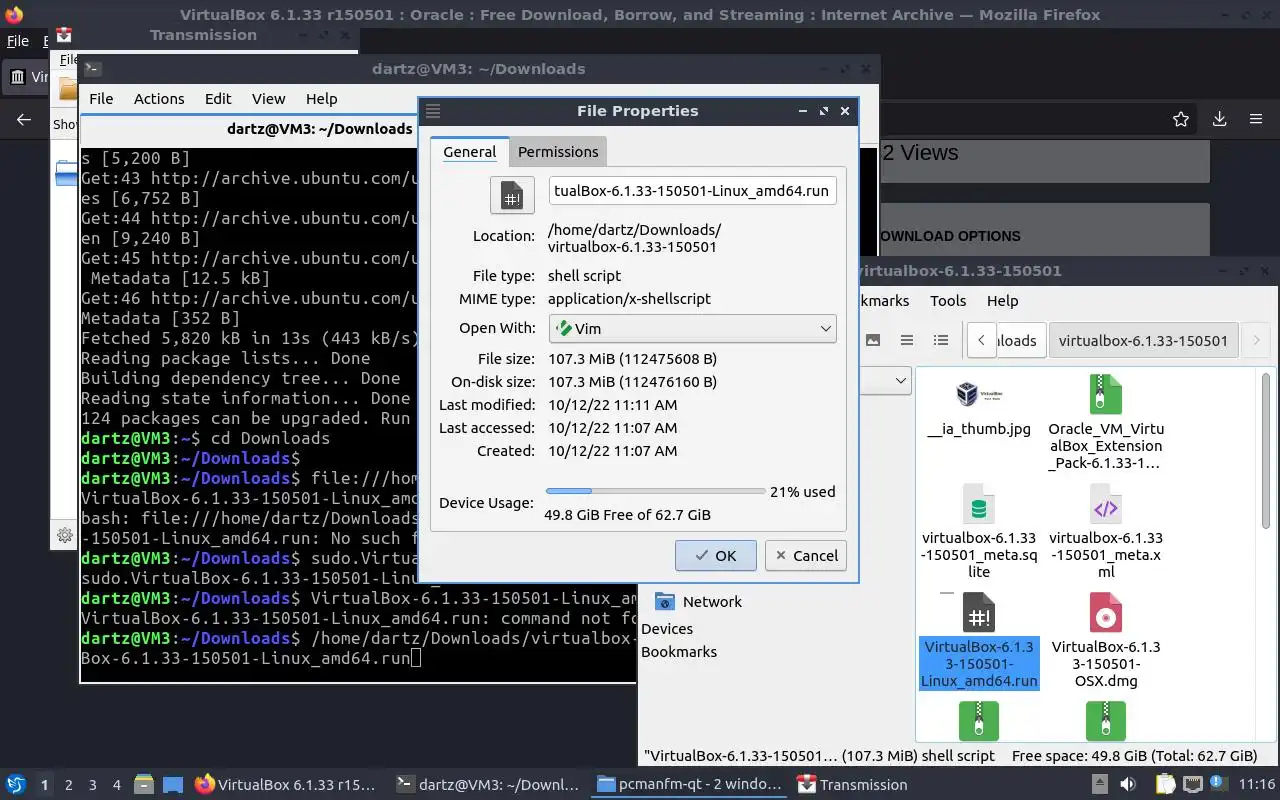Open the Firefox hamburger menu
The image size is (1280, 800).
pos(1256,120)
